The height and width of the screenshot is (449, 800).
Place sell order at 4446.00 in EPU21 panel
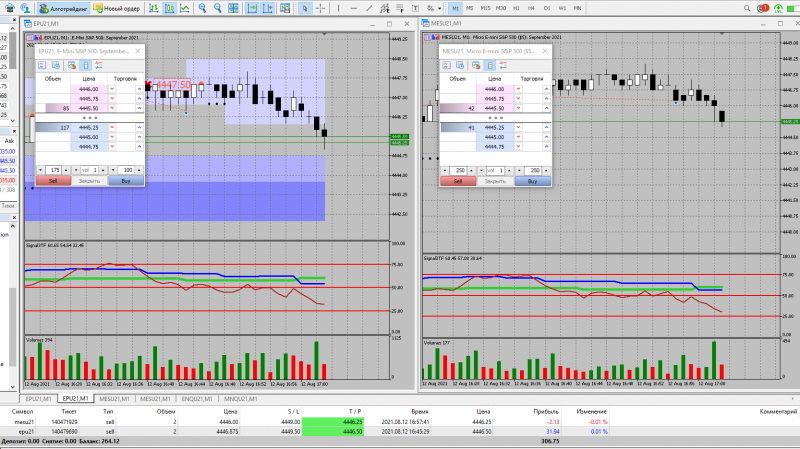(x=112, y=89)
